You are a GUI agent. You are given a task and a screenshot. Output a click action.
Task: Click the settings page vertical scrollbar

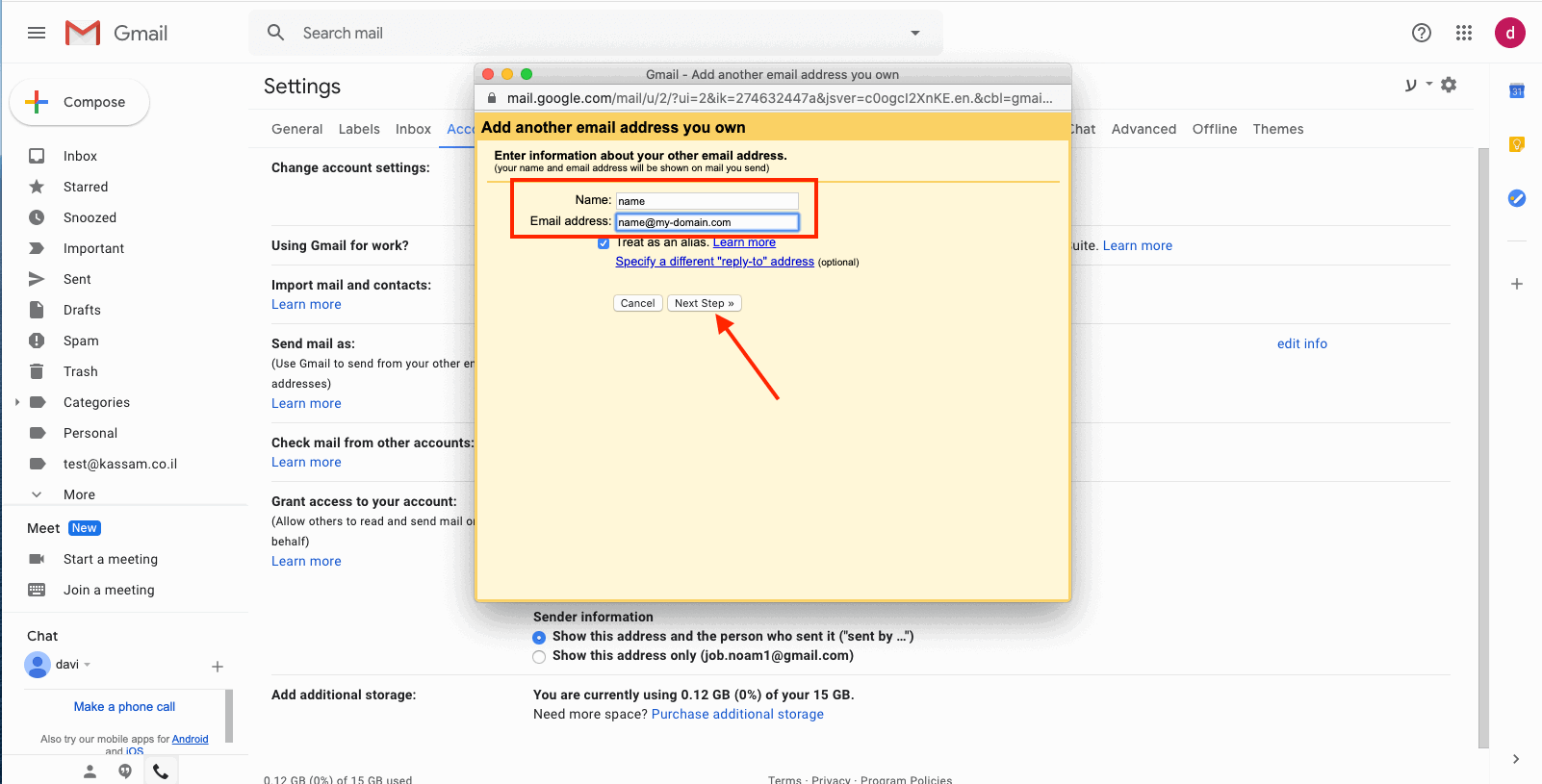(1483, 447)
